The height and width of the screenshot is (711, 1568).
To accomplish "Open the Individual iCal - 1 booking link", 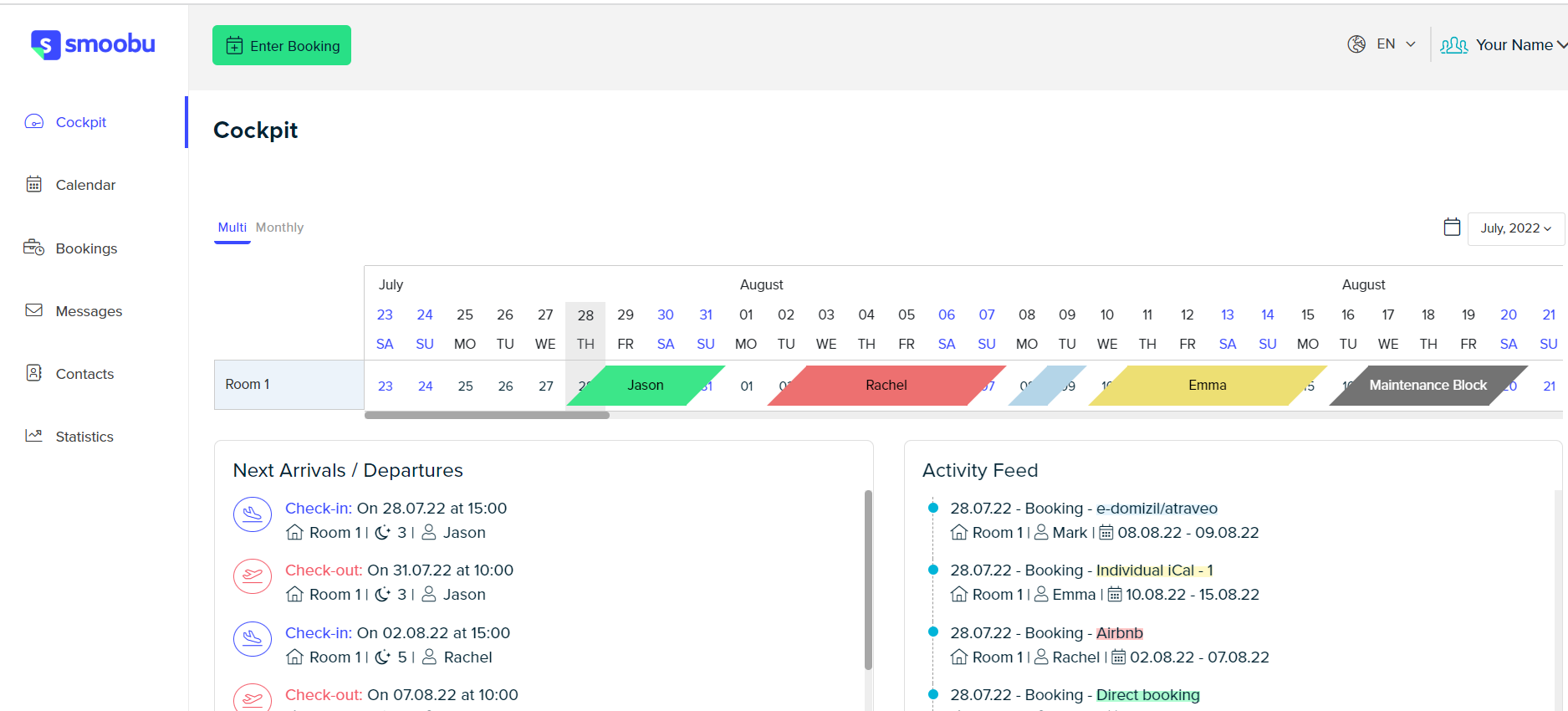I will click(1154, 570).
